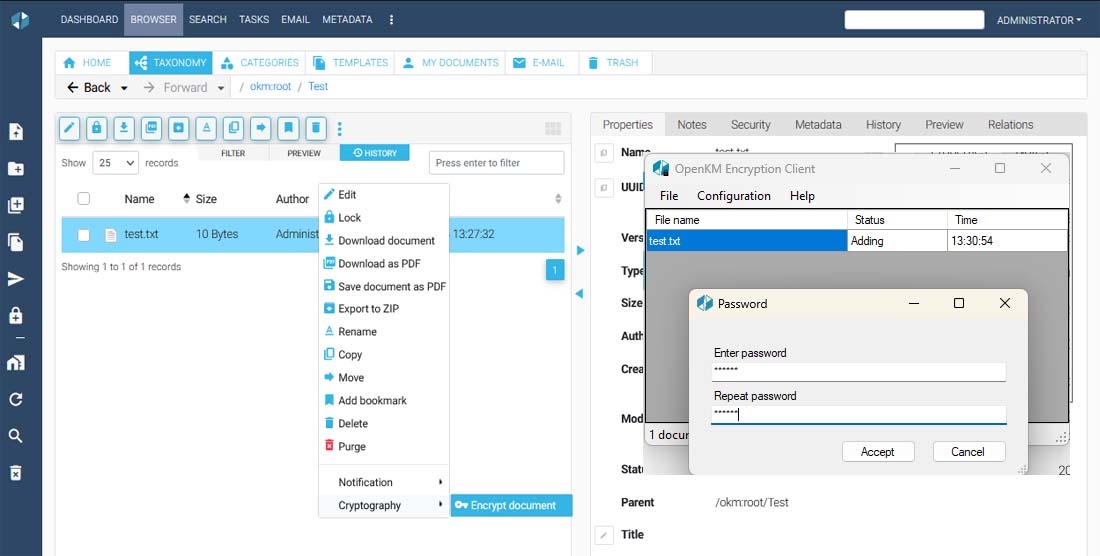
Task: Click the Delete trash toolbar icon
Action: tap(315, 128)
